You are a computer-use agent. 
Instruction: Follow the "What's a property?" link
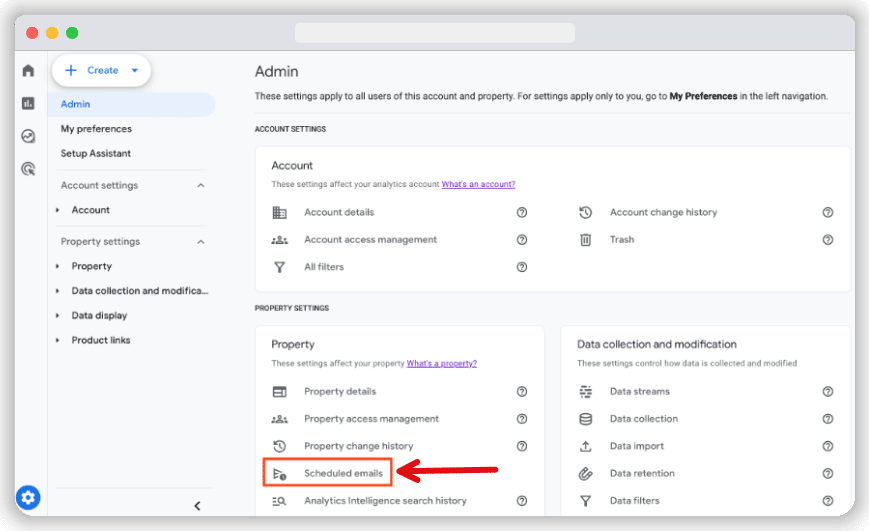[442, 364]
